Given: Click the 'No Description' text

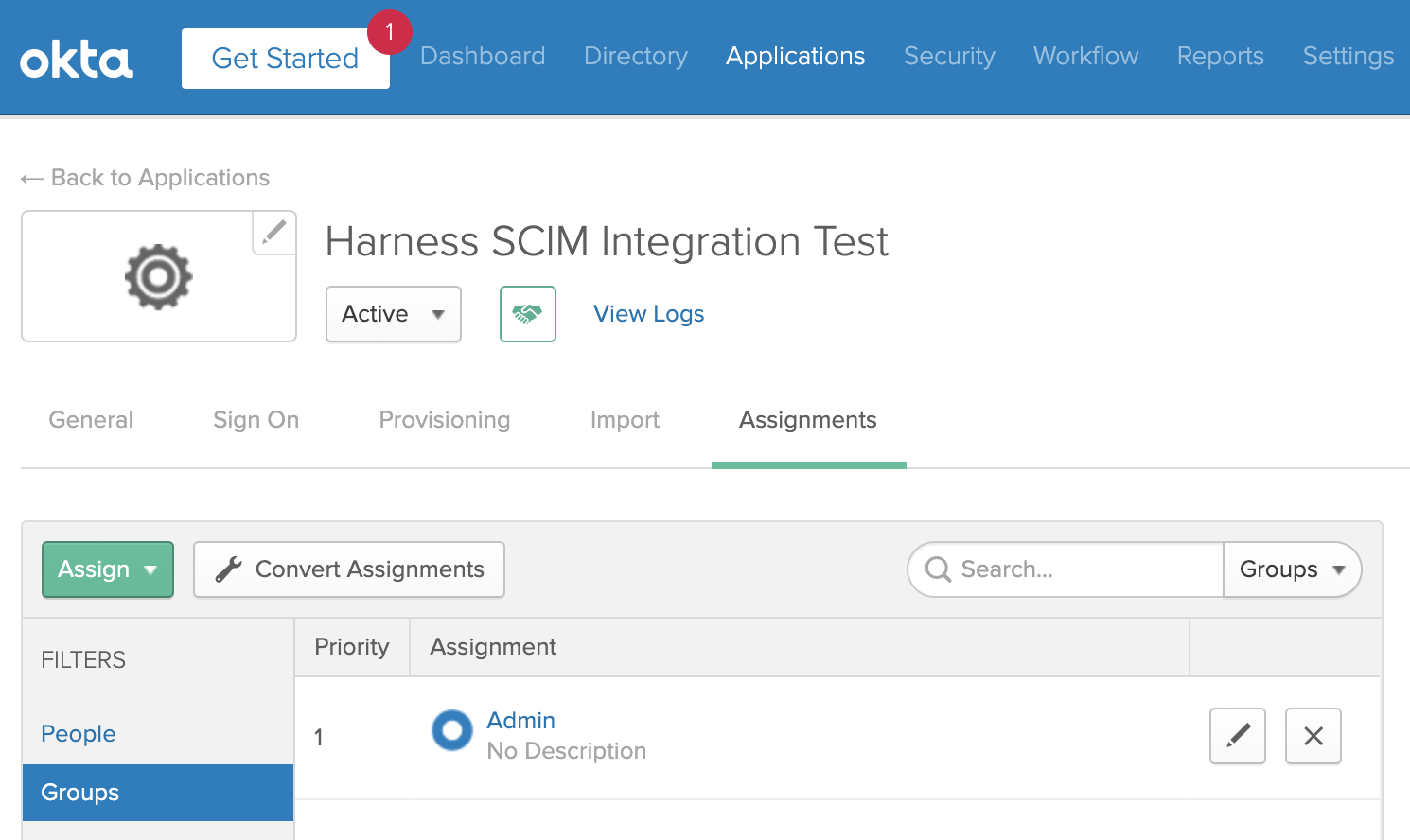Looking at the screenshot, I should click(567, 751).
